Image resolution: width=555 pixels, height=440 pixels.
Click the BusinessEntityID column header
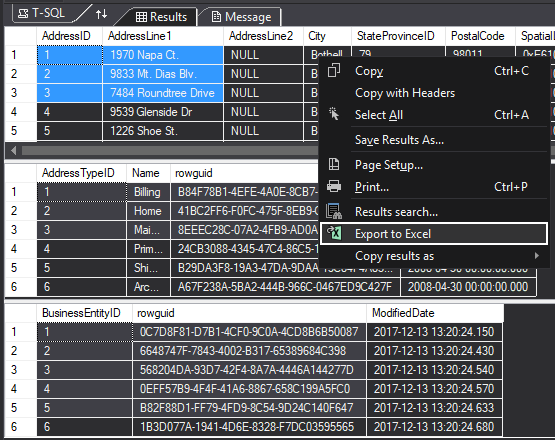[x=84, y=313]
